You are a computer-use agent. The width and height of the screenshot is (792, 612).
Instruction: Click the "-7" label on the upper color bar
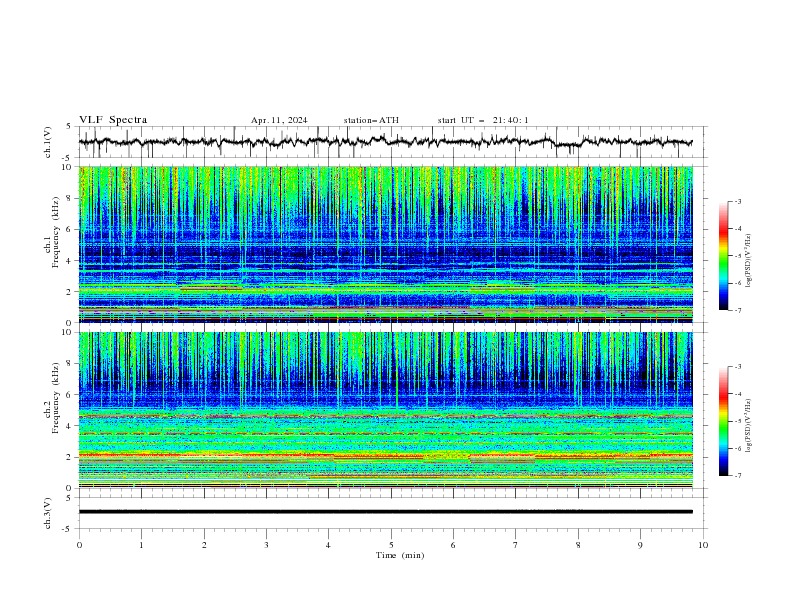click(737, 310)
